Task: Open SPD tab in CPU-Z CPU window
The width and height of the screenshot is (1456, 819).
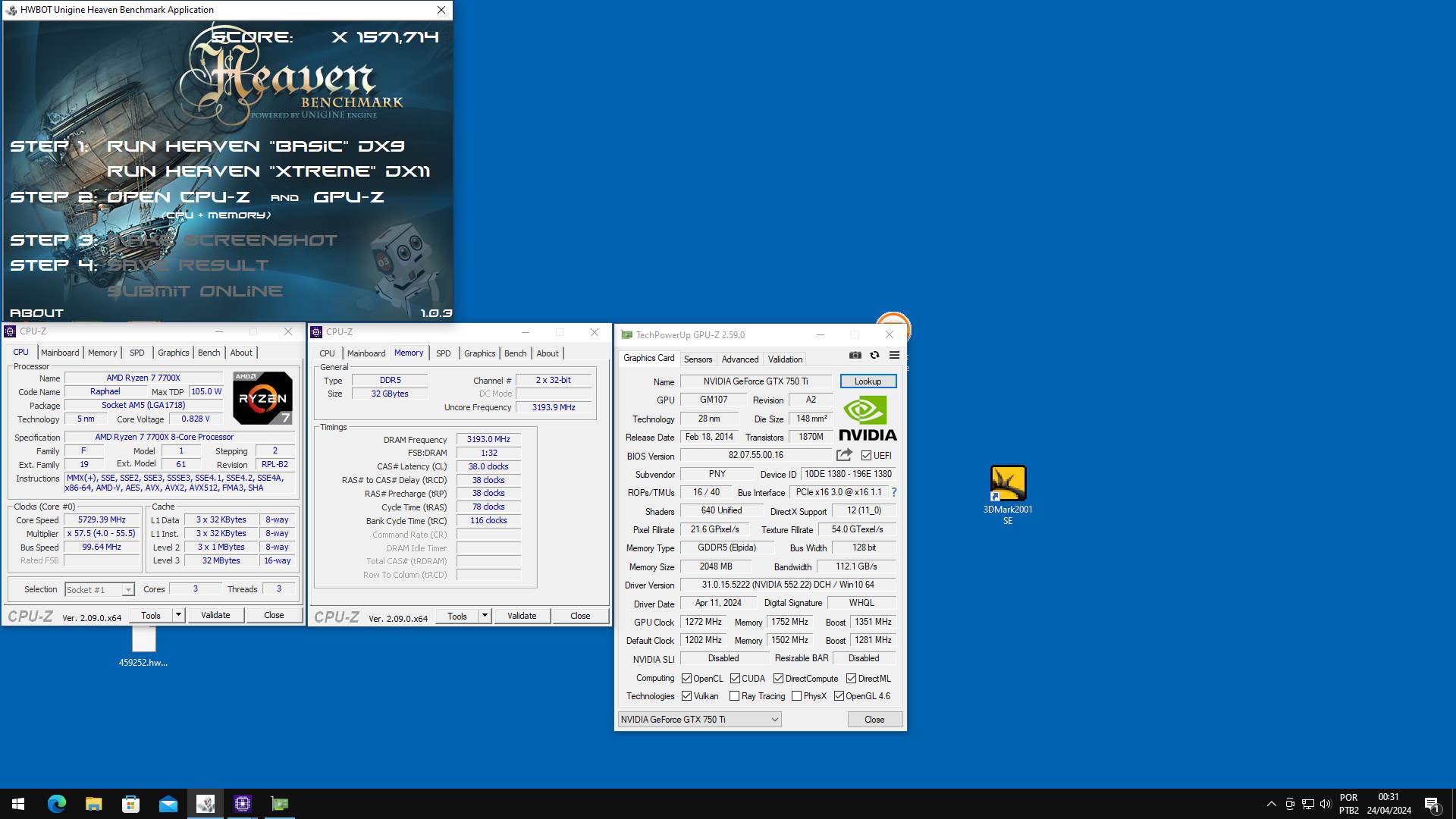Action: pos(136,353)
